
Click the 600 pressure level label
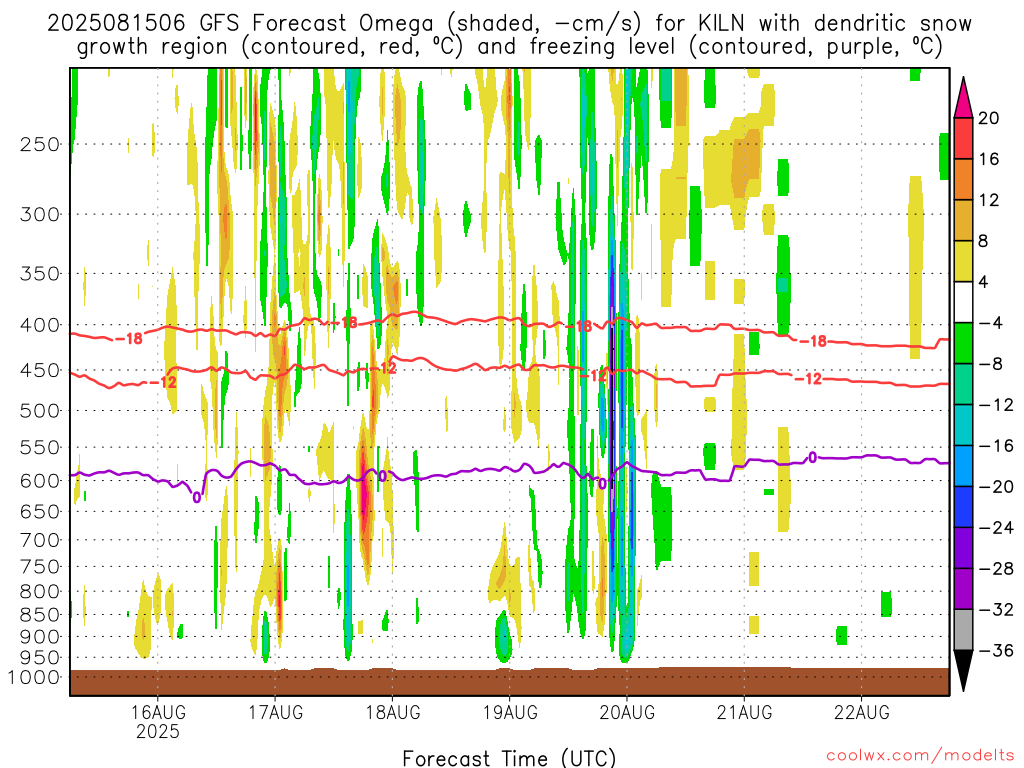click(x=40, y=481)
